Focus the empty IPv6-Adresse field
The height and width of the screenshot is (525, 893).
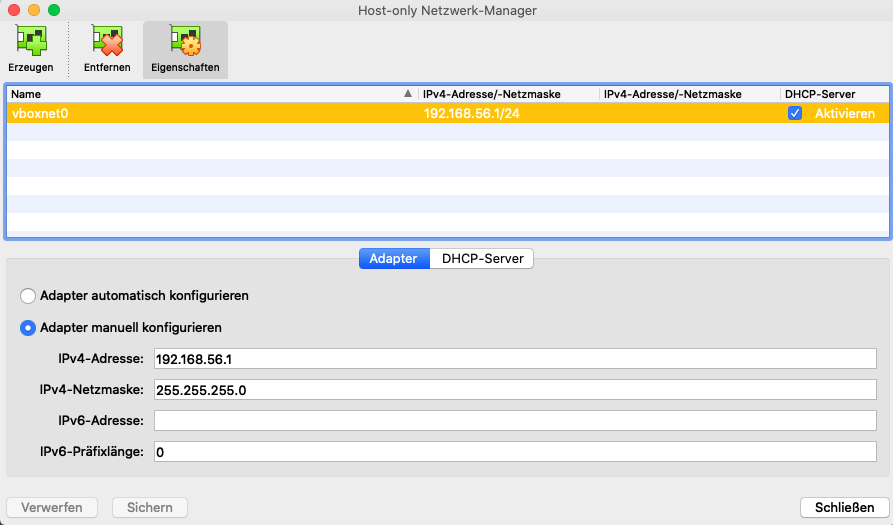coord(514,421)
